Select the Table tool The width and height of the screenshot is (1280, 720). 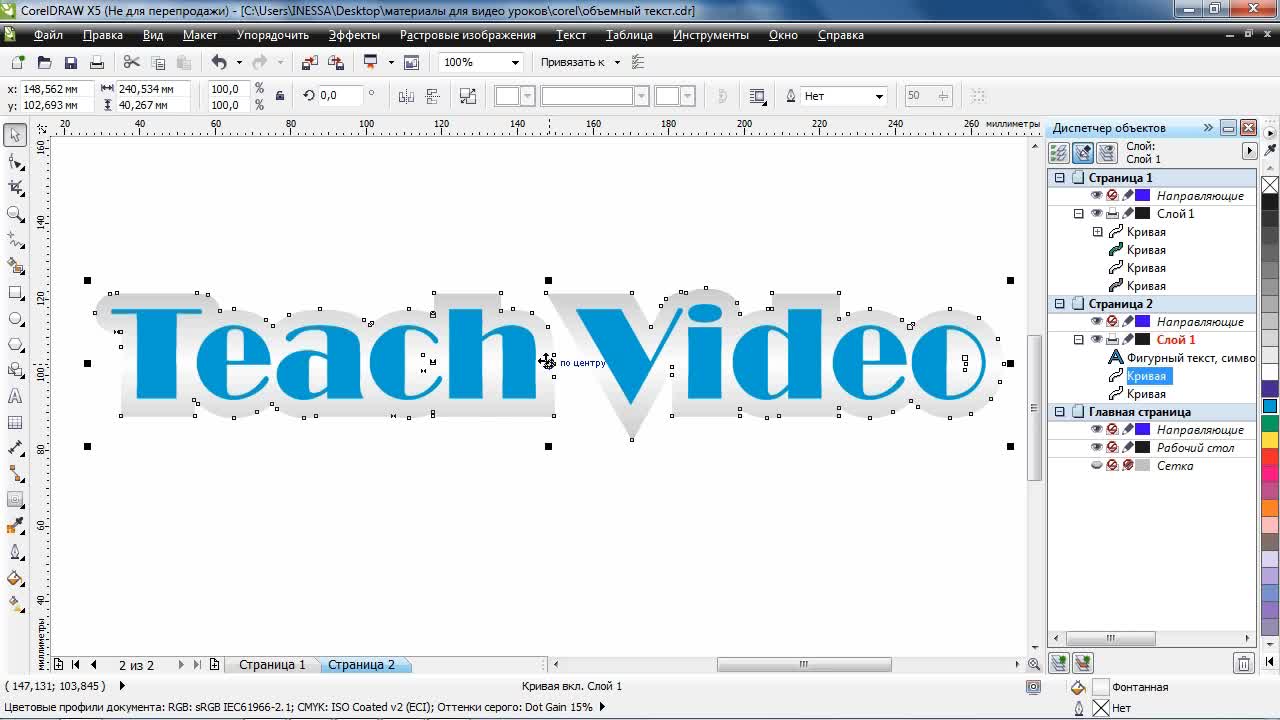(15, 422)
